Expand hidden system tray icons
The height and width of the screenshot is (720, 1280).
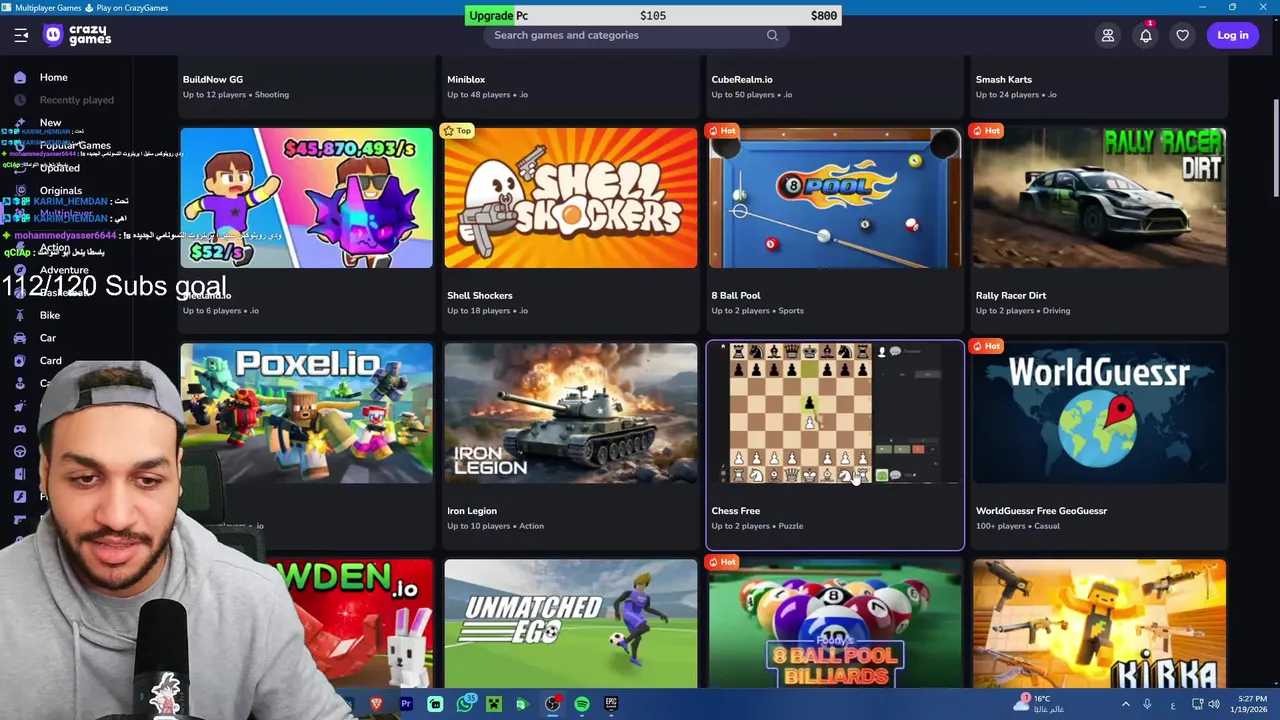(1126, 704)
